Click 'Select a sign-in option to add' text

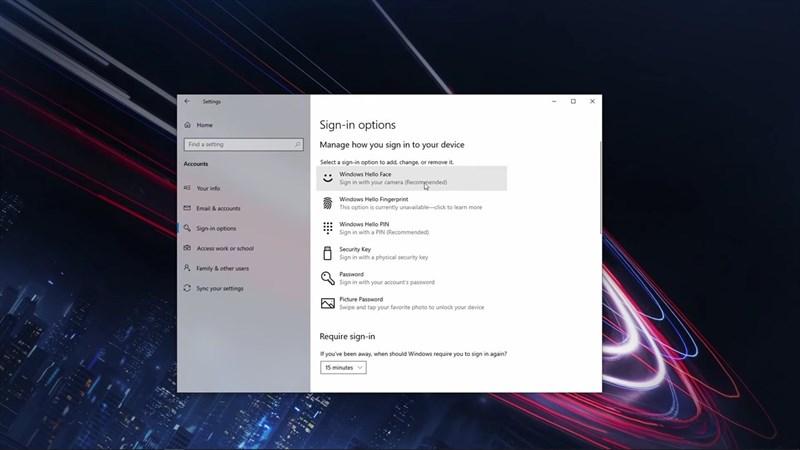(x=387, y=162)
